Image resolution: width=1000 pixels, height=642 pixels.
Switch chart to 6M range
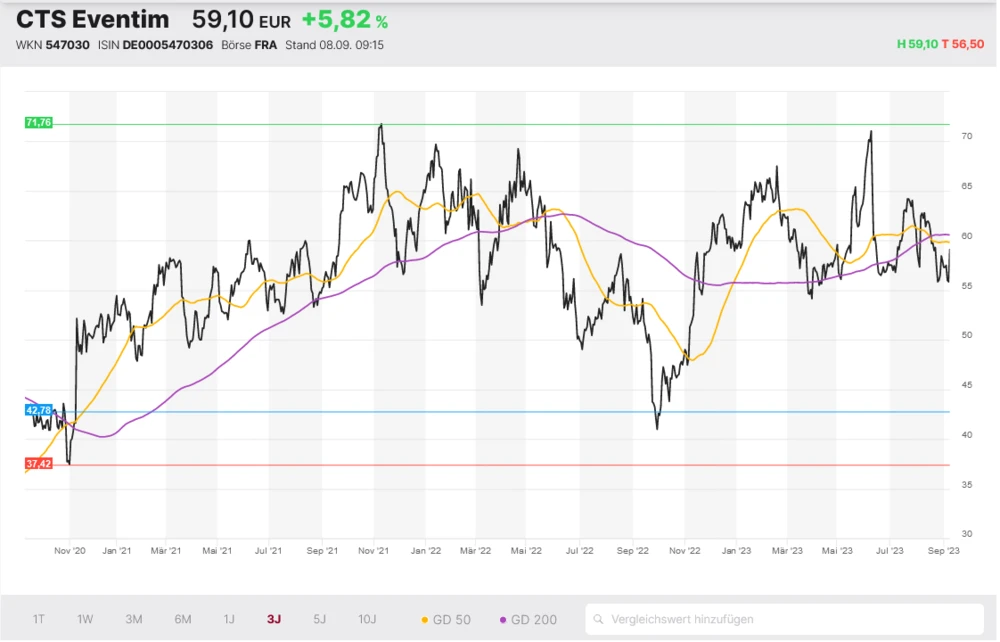(x=183, y=619)
